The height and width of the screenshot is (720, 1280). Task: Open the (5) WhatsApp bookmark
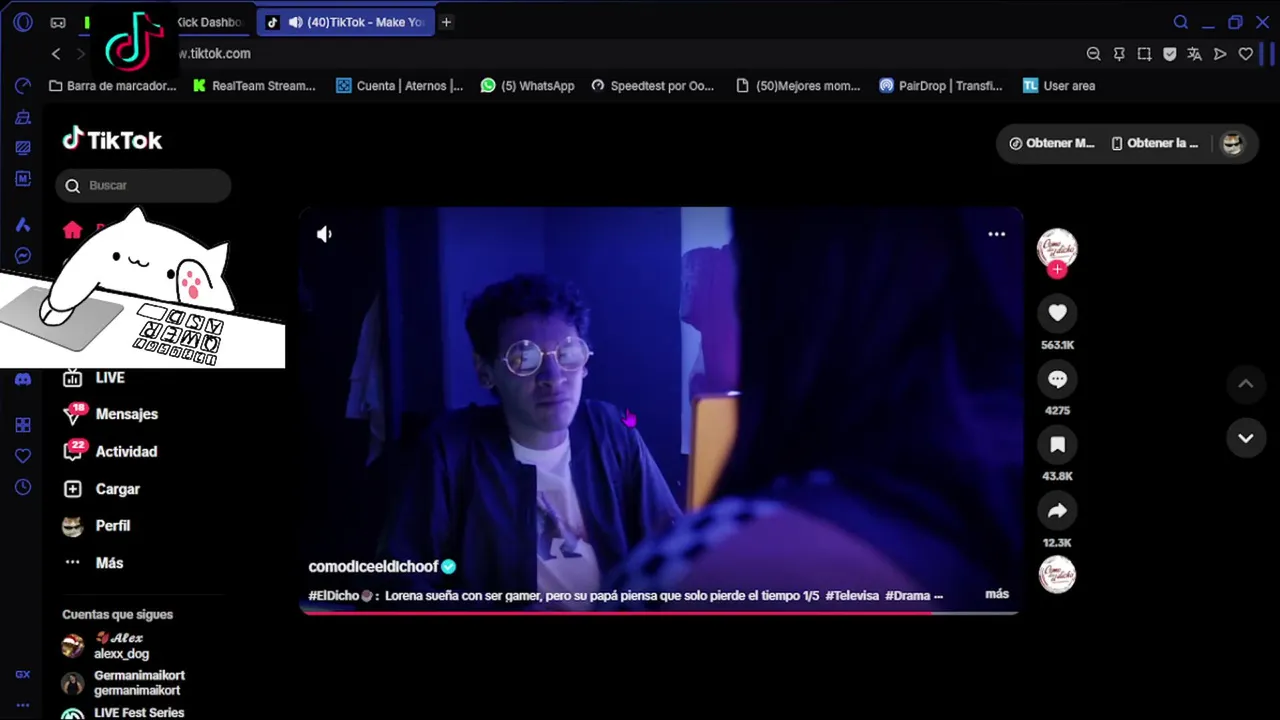[x=528, y=86]
